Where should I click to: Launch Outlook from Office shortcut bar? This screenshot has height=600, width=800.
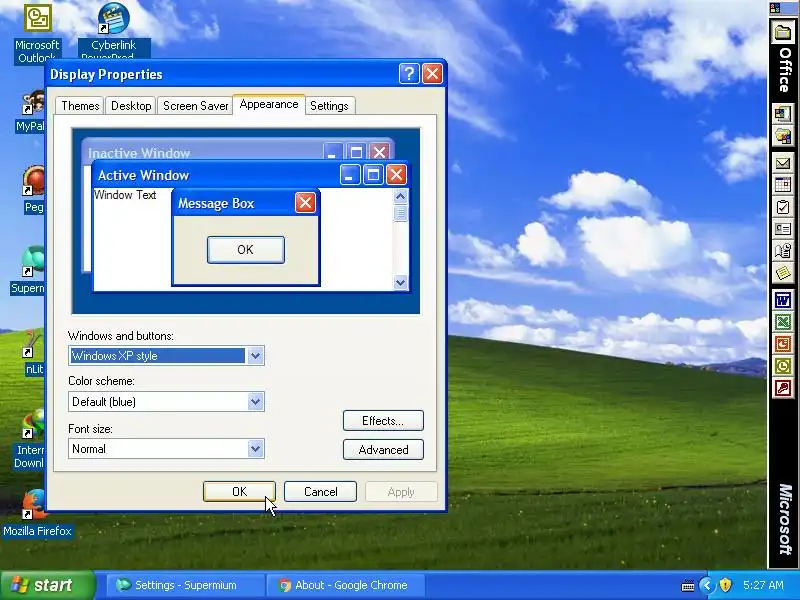tap(783, 366)
